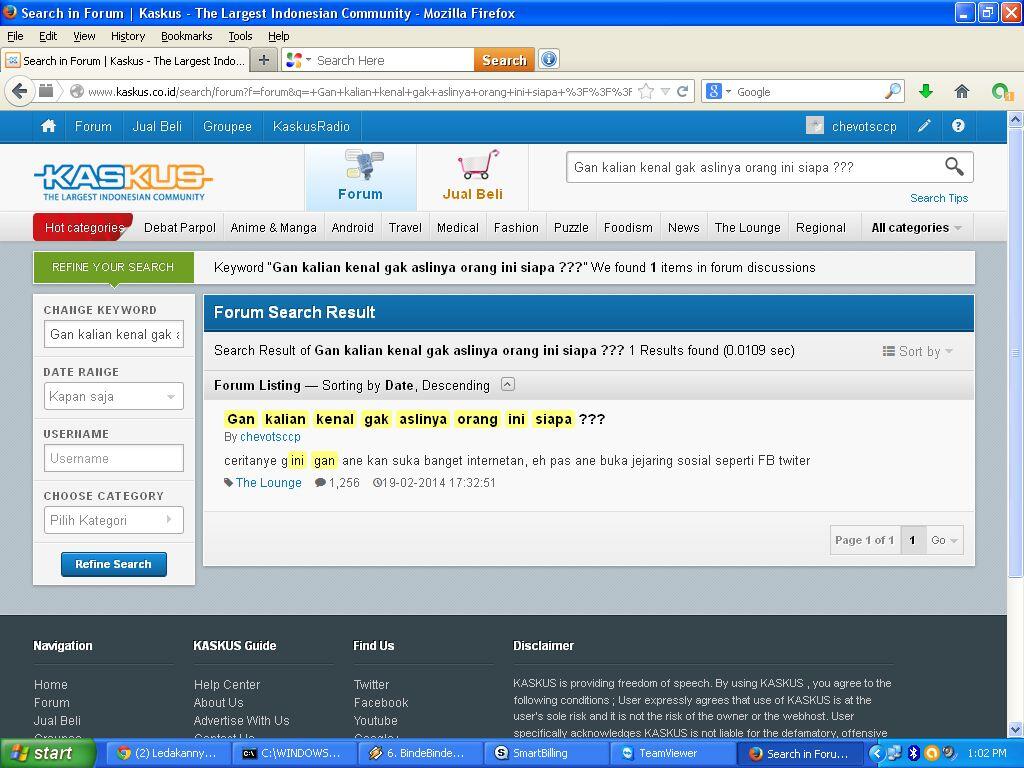Click the Bluetooth tray icon
This screenshot has height=768, width=1024.
pos(913,753)
